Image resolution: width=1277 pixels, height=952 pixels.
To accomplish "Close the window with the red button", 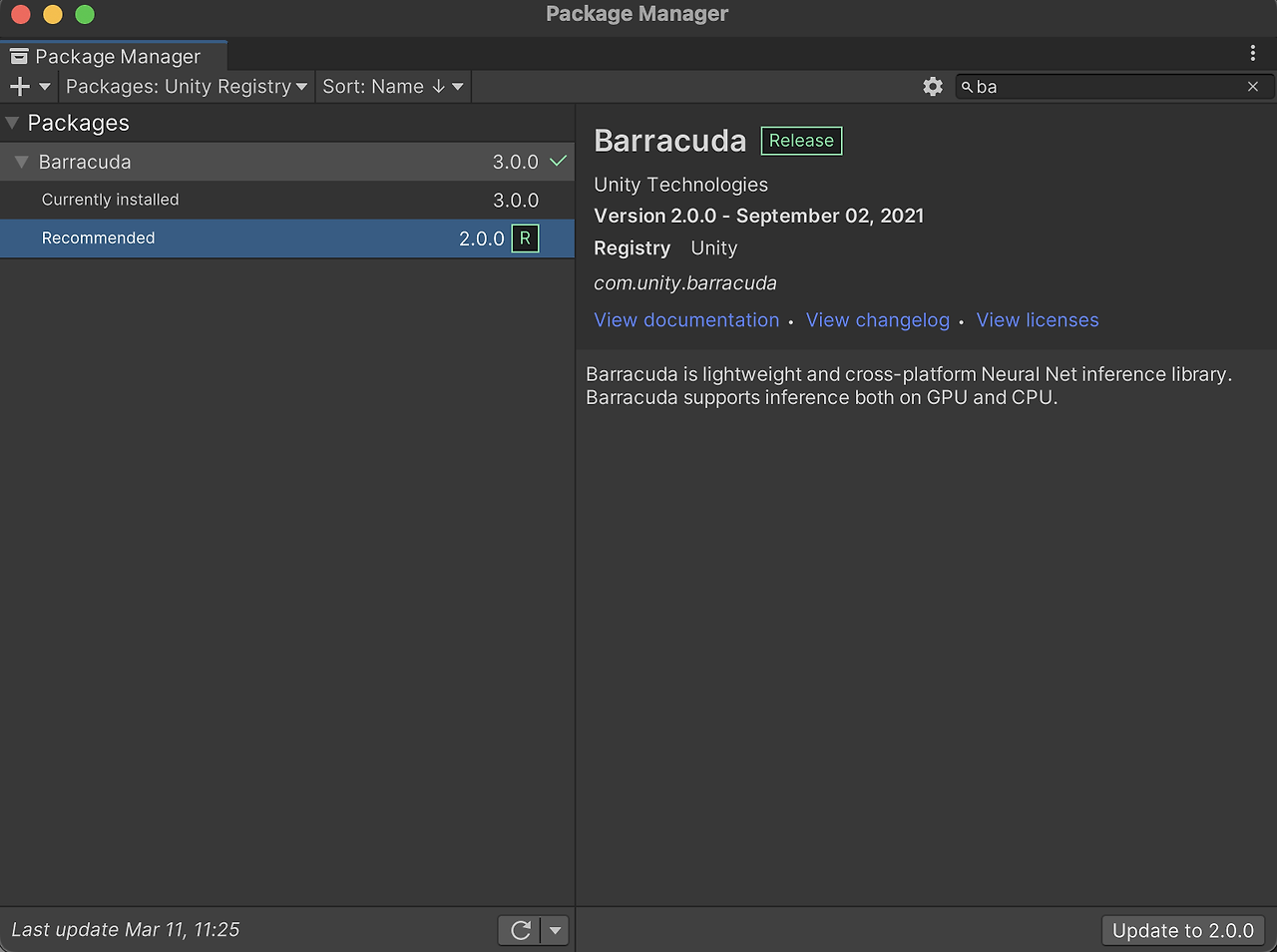I will pos(21,14).
